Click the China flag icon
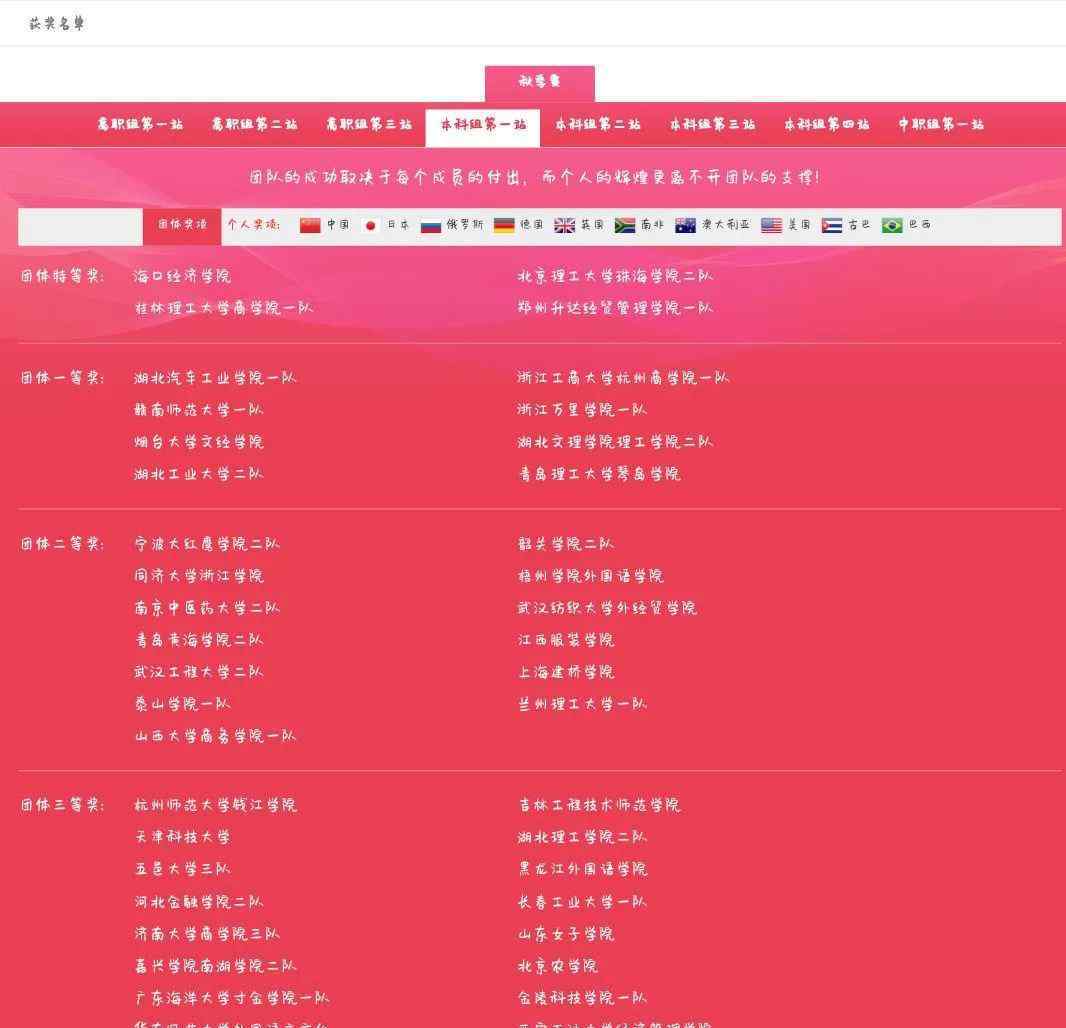This screenshot has width=1066, height=1028. click(x=310, y=225)
